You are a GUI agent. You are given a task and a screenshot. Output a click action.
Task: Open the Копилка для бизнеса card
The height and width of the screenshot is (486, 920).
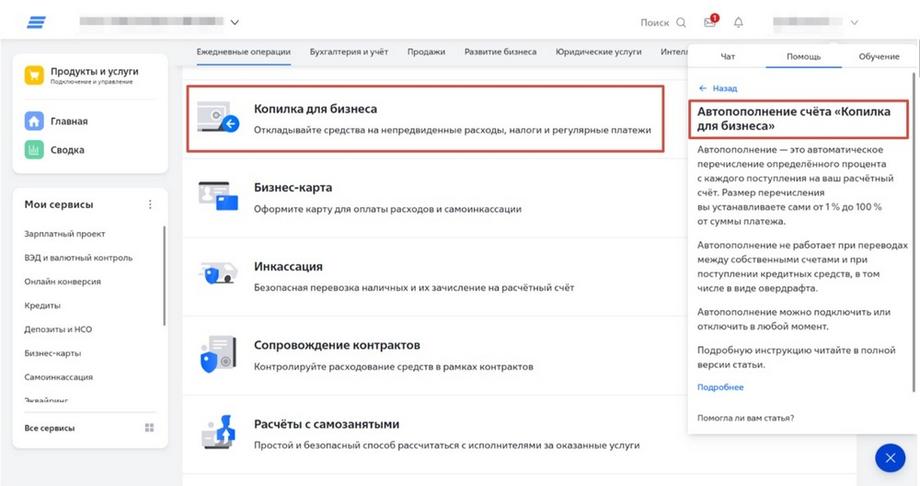[x=425, y=118]
